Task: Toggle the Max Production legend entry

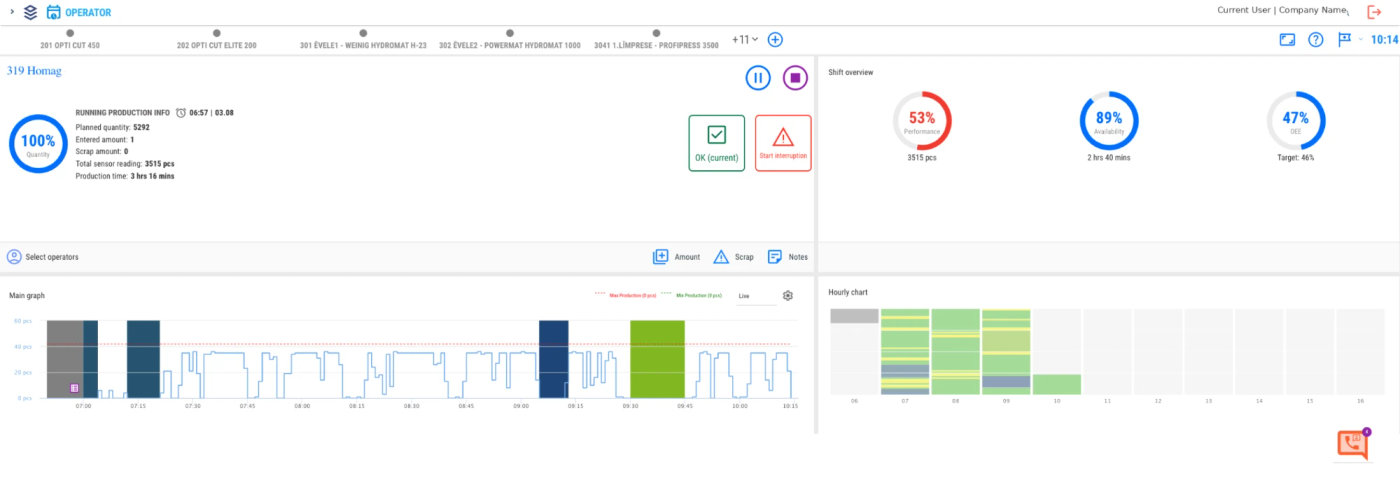Action: click(x=625, y=295)
